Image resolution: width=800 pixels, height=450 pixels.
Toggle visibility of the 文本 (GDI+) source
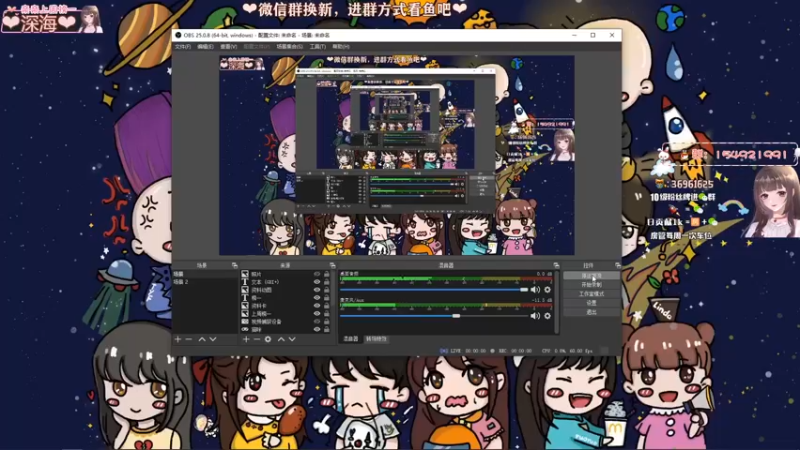pyautogui.click(x=317, y=282)
